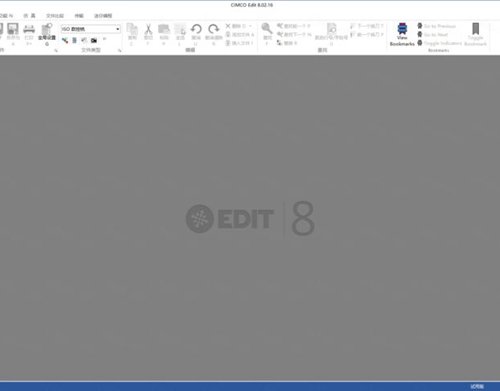
Task: Open the ISO file type dropdown
Action: click(118, 29)
